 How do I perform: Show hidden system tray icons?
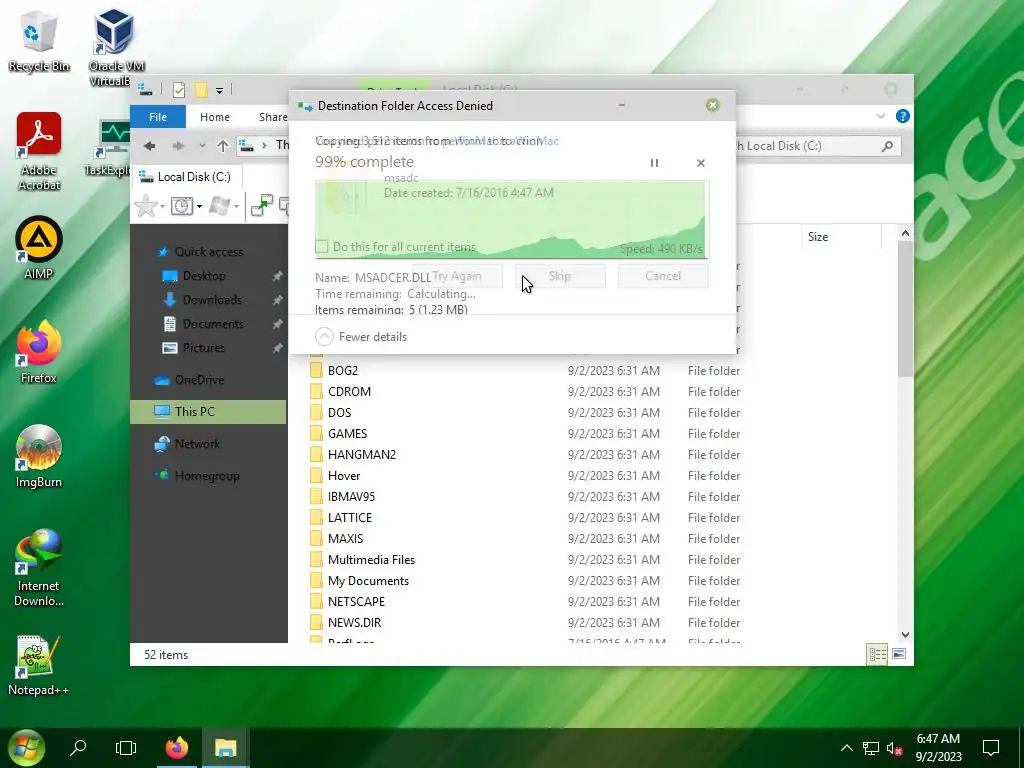tap(846, 748)
